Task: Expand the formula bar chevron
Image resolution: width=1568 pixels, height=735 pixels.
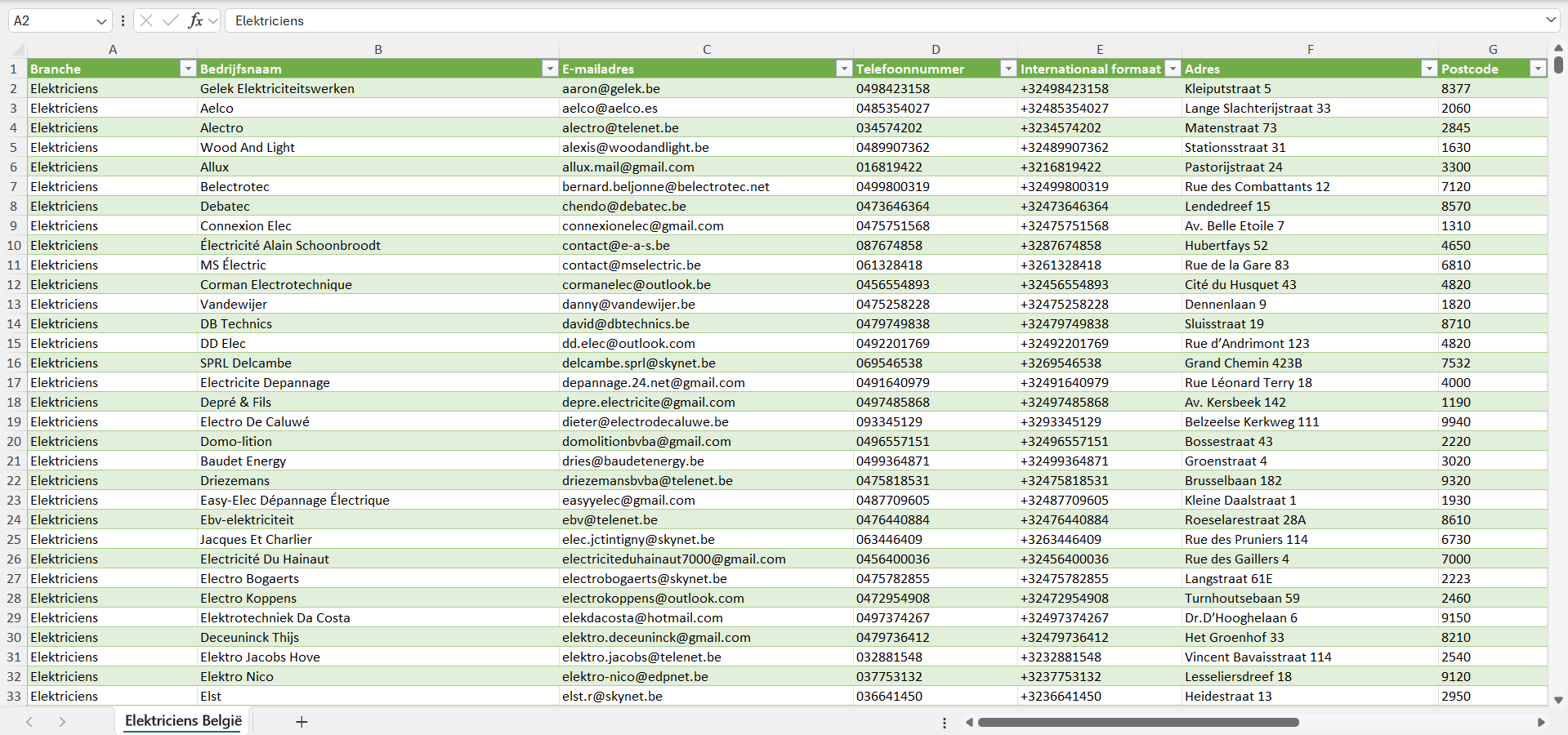Action: coord(1550,20)
